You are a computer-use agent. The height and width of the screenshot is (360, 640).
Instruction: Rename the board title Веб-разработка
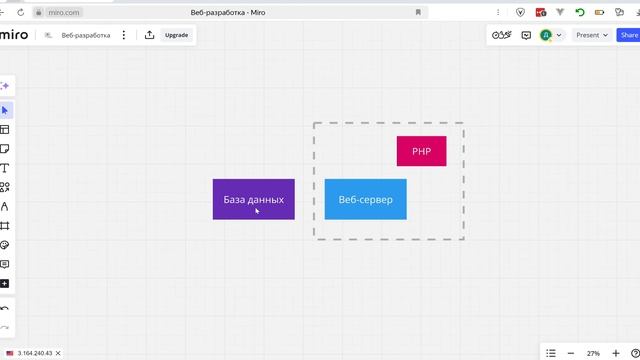coord(86,36)
